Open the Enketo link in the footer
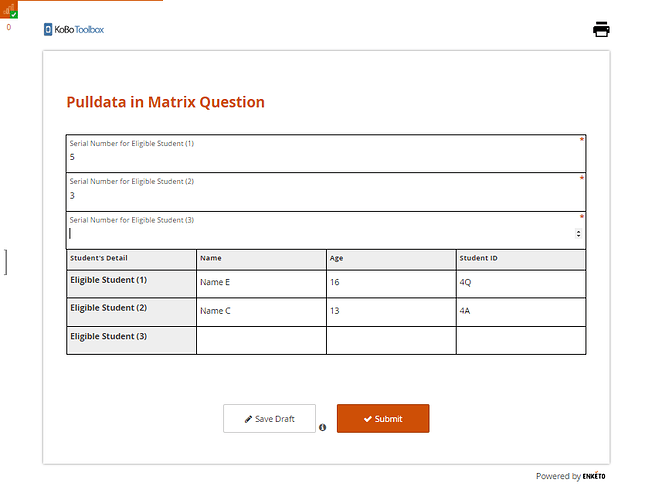Viewport: 652px width, 500px height. (594, 476)
